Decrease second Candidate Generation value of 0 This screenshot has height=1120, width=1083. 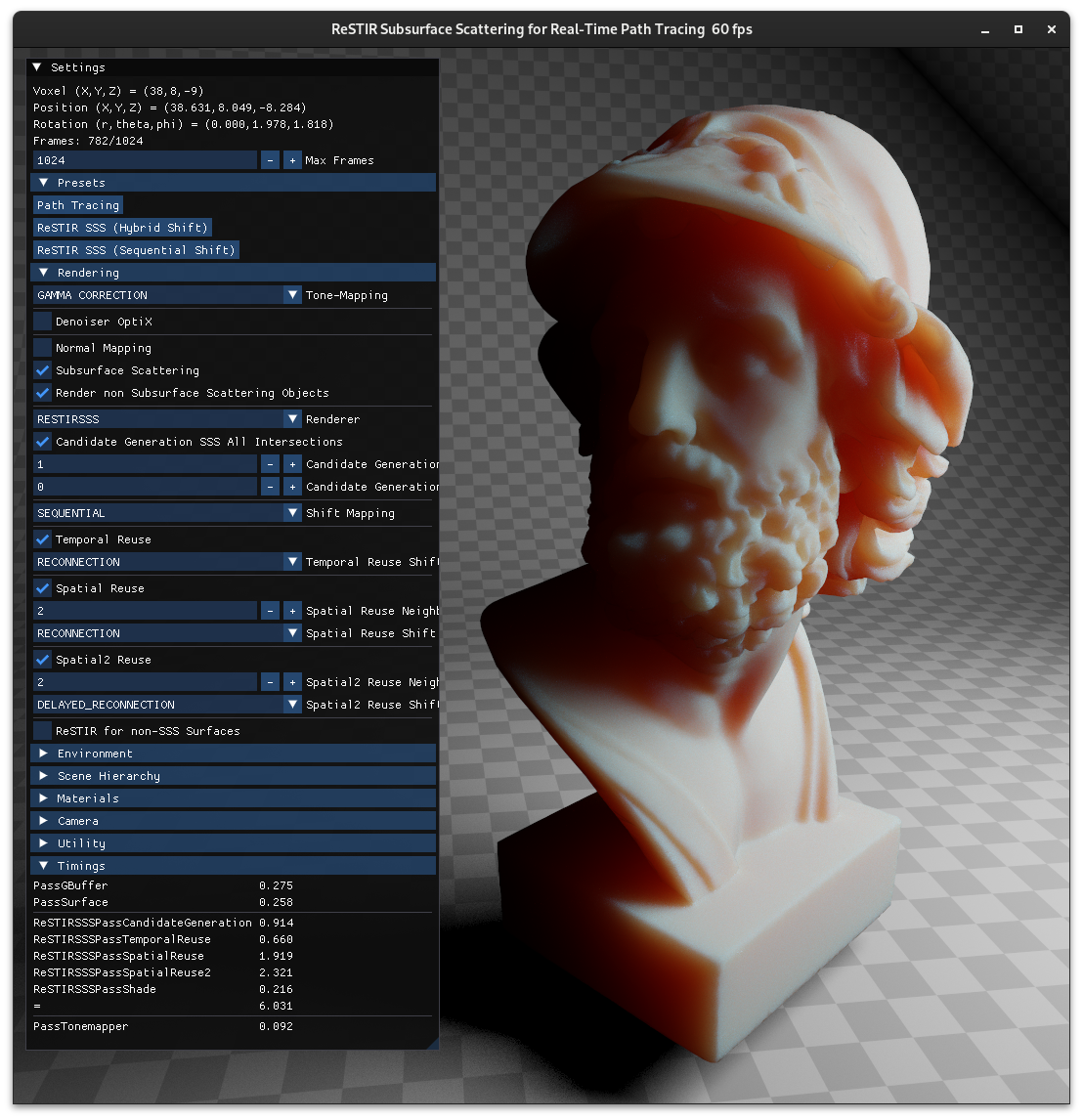(270, 487)
